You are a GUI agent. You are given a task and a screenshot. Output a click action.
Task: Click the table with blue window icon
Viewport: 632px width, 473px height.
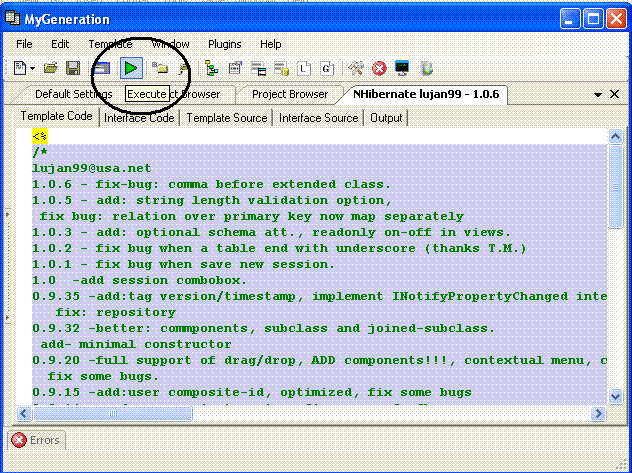pyautogui.click(x=258, y=68)
